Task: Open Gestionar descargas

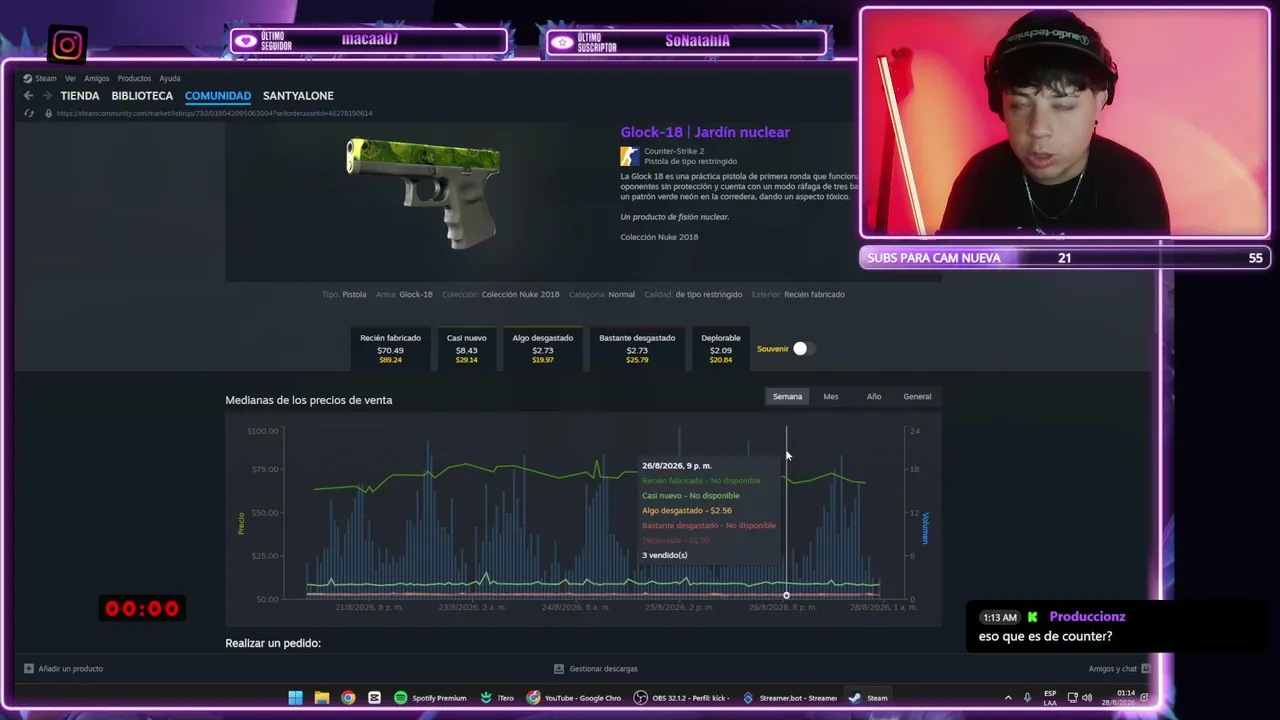Action: pos(603,669)
